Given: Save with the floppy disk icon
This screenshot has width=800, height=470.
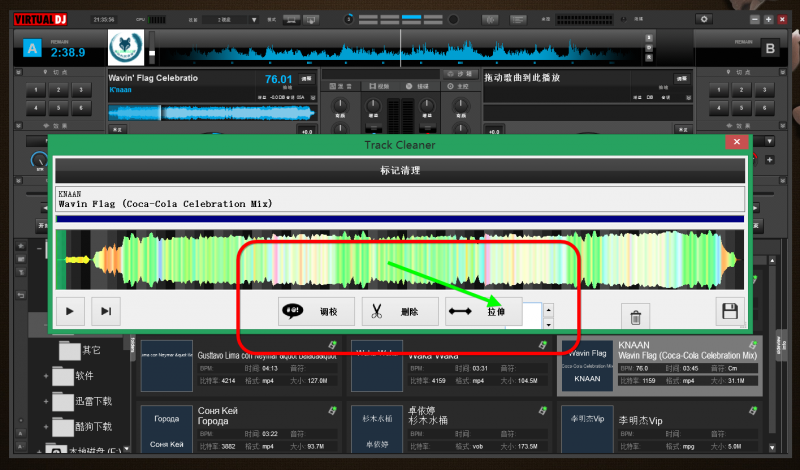Looking at the screenshot, I should pos(730,311).
